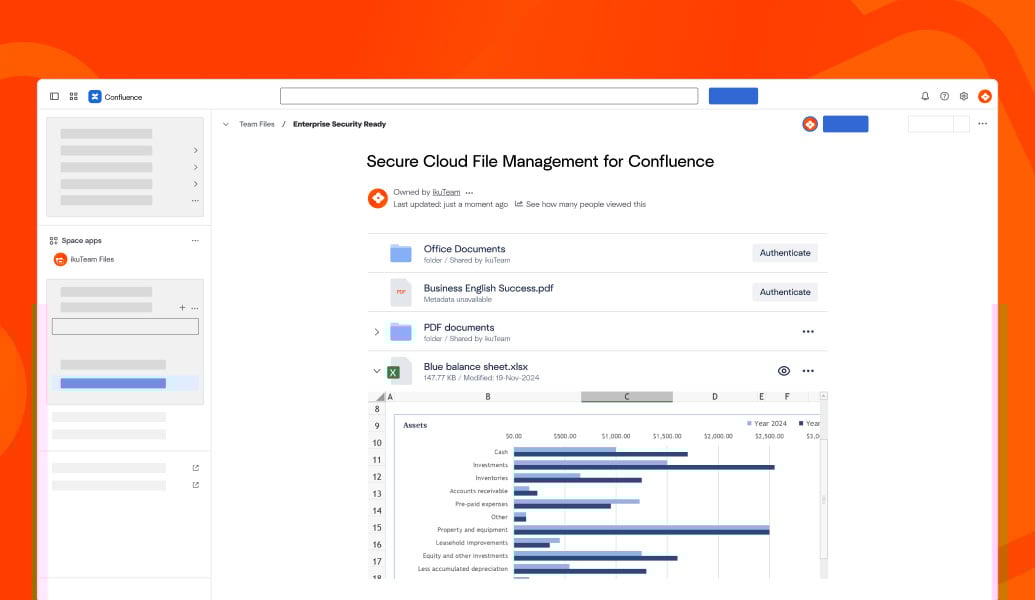
Task: Open the settings gear icon
Action: 964,97
